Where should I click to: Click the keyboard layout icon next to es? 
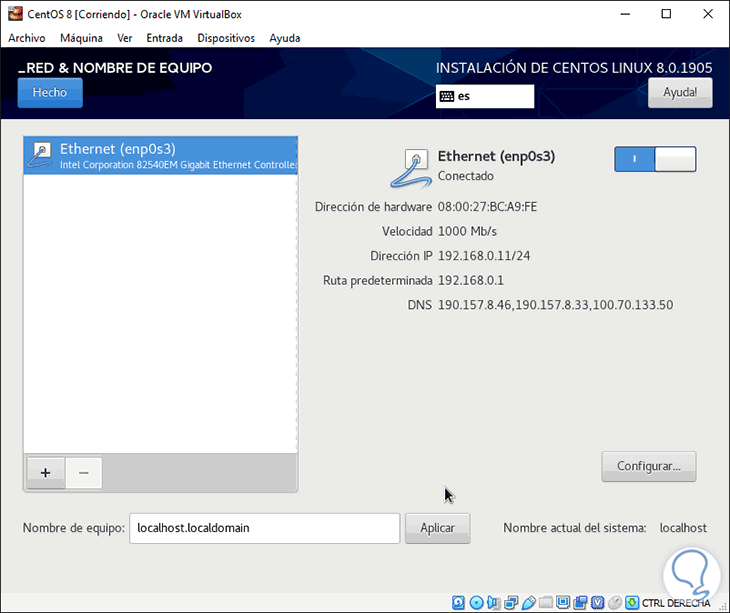coord(447,96)
